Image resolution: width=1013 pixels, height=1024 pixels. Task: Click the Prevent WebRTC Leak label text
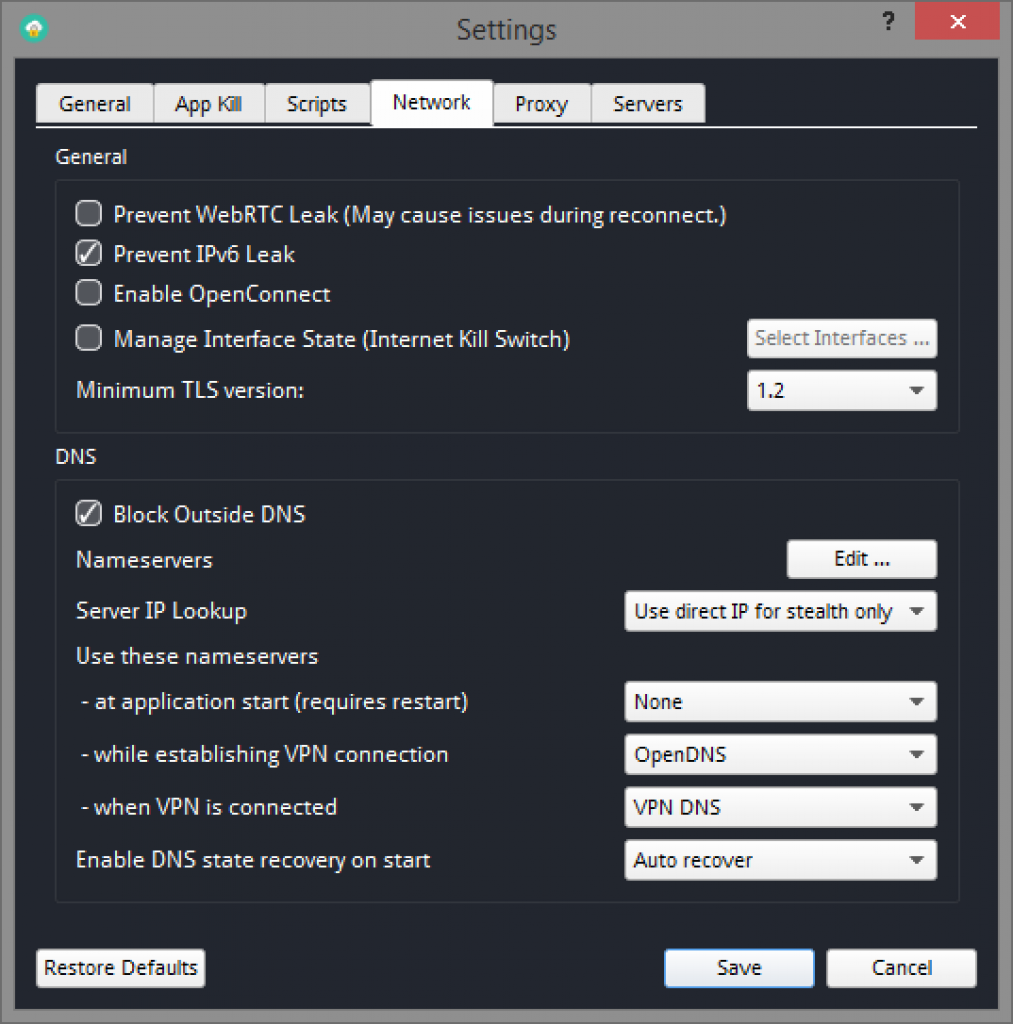[x=420, y=215]
